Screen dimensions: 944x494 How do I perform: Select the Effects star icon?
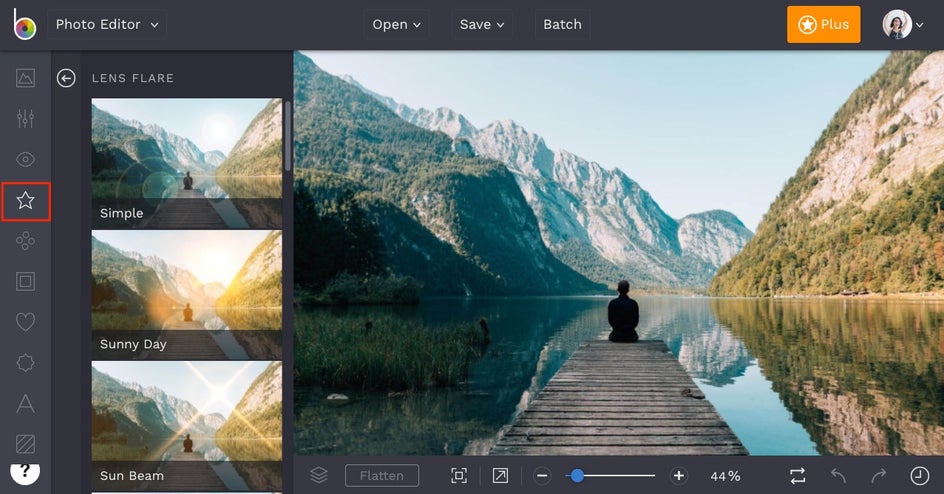pyautogui.click(x=25, y=200)
